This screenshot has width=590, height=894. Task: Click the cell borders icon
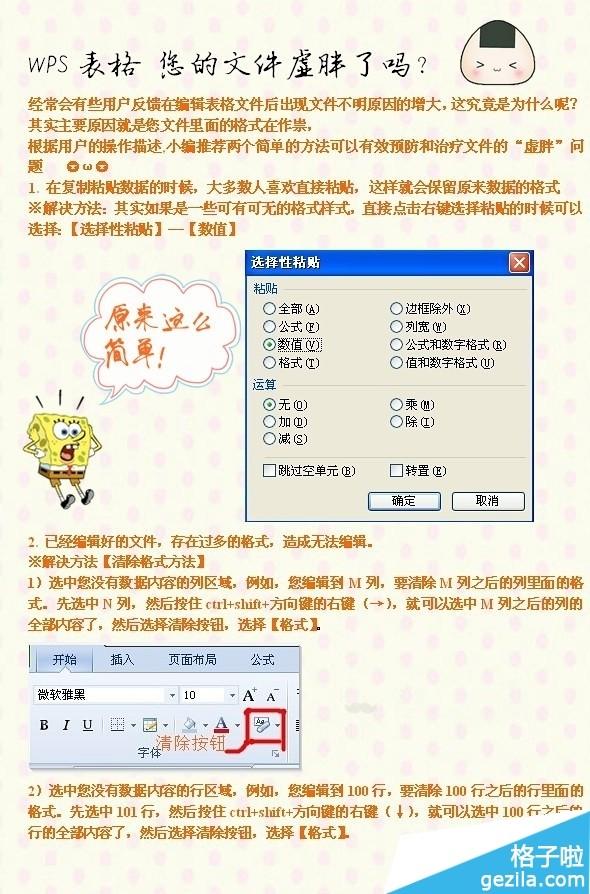tap(117, 725)
